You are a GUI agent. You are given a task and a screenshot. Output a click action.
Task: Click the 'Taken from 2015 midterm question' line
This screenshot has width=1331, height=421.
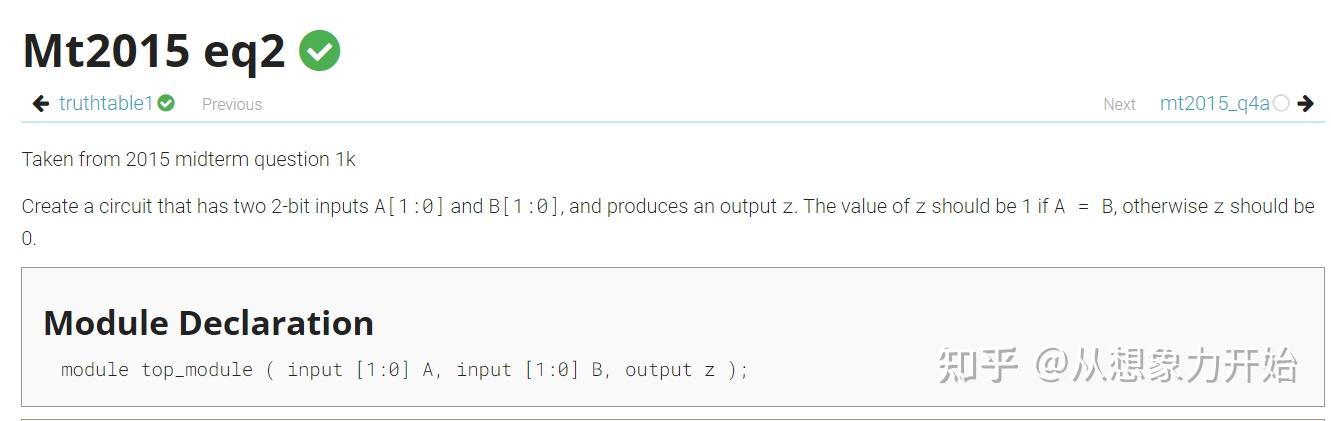[188, 159]
